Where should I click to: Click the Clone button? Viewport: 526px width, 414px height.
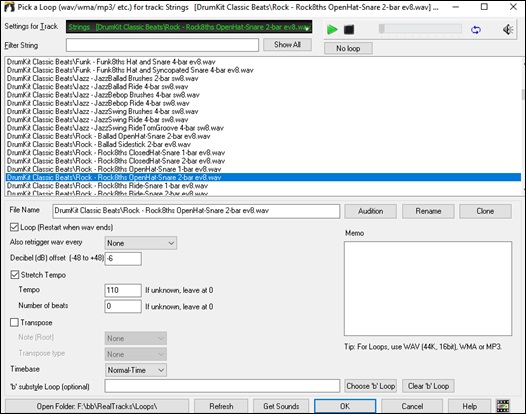click(x=485, y=211)
